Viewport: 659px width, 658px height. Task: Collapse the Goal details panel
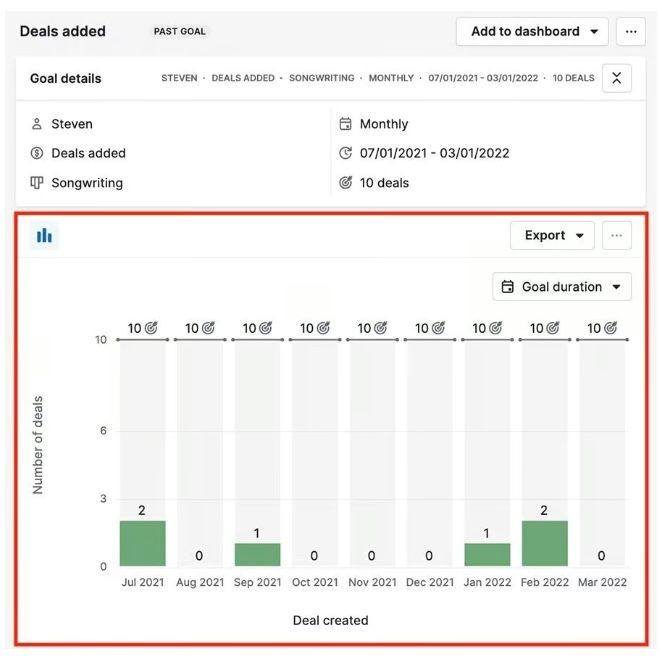[616, 78]
